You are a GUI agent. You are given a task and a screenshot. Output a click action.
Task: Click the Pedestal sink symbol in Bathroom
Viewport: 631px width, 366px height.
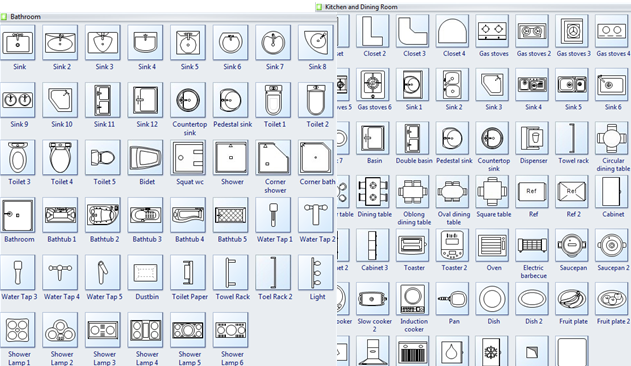(x=231, y=100)
